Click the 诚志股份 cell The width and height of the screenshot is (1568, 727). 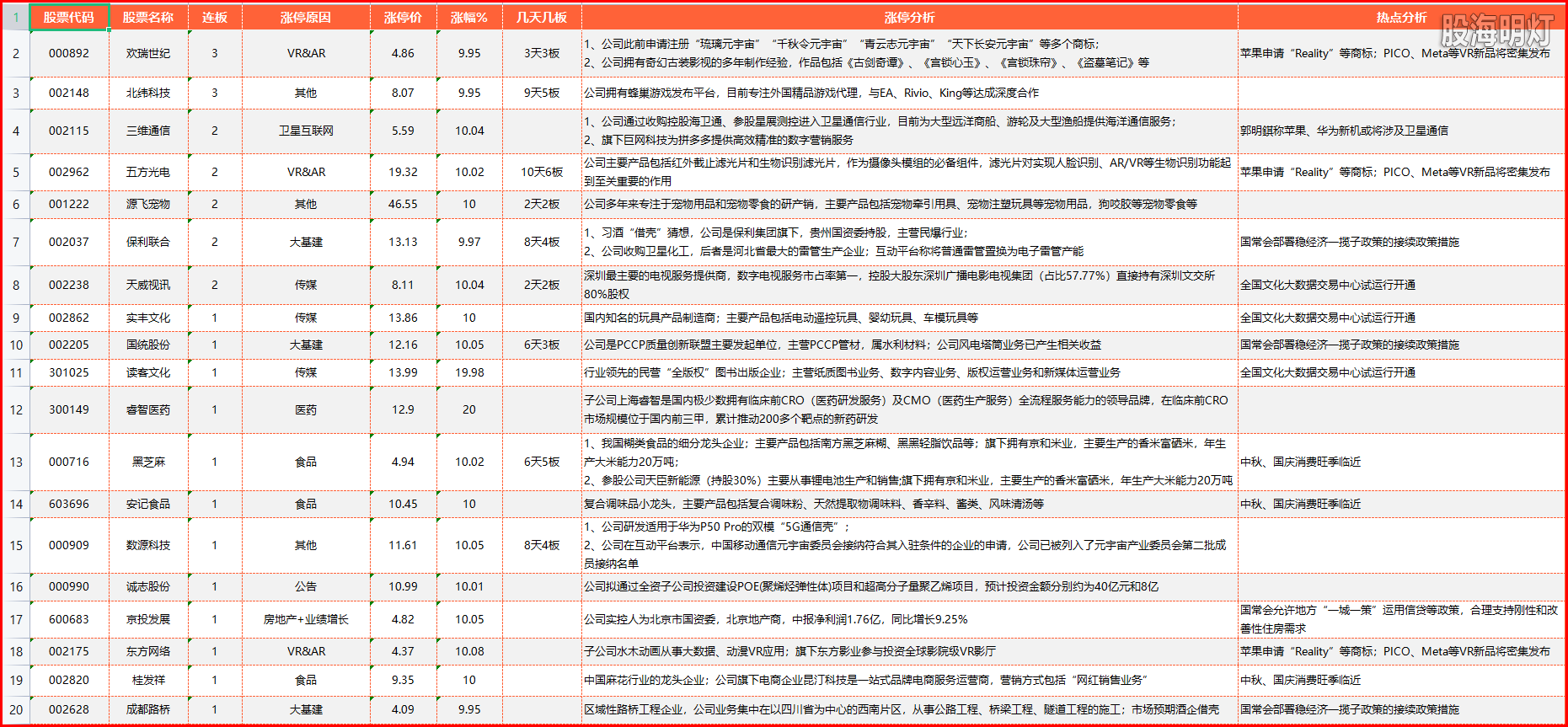(148, 586)
